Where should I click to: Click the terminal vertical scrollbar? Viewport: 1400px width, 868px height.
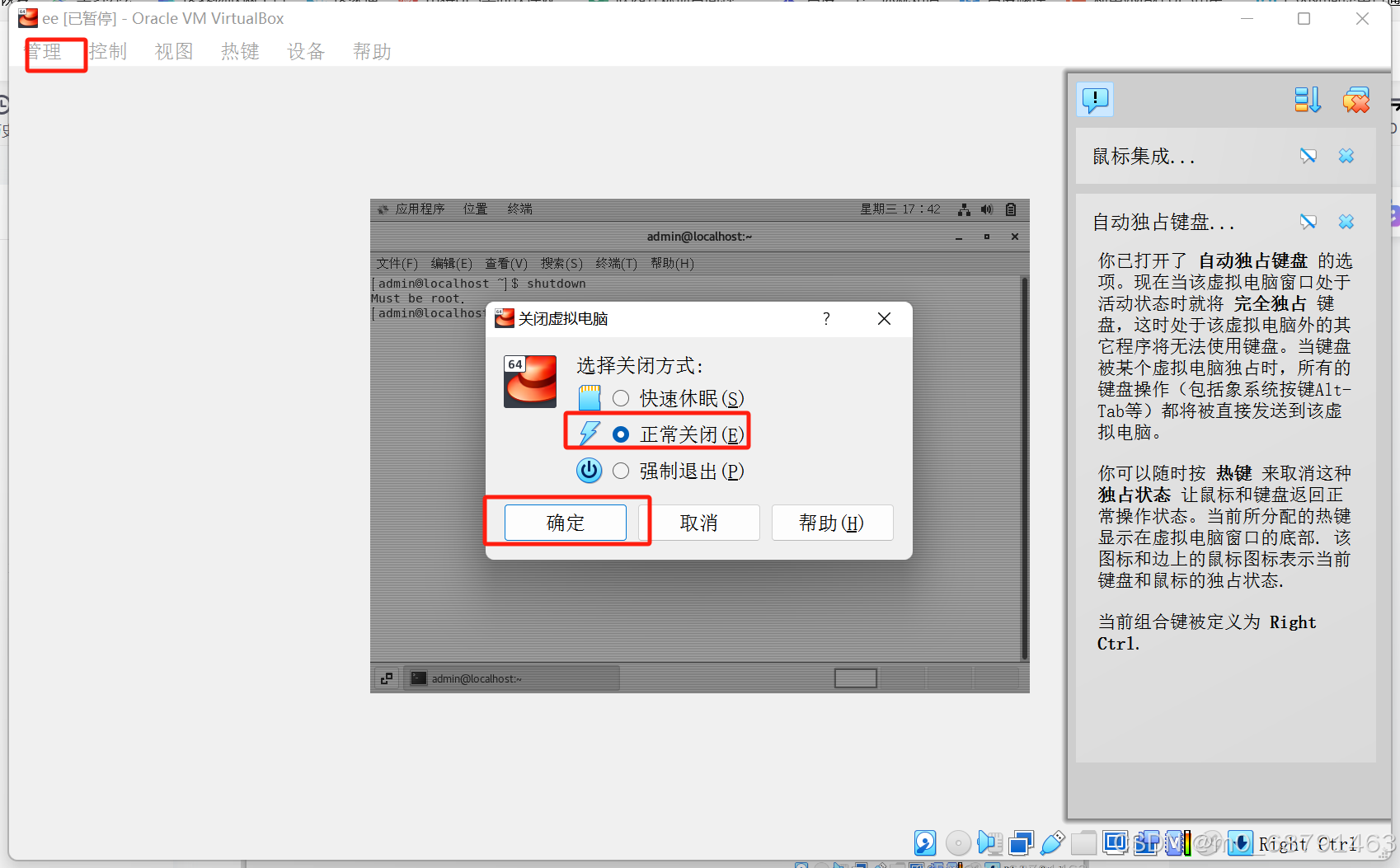1025,469
